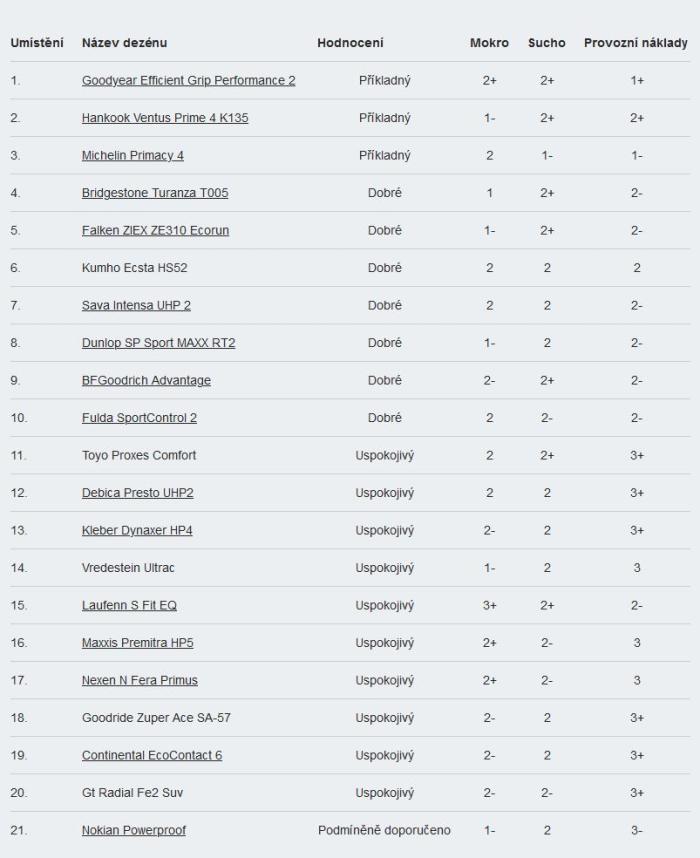
Task: Select Fulda SportControl 2 link
Action: (x=139, y=418)
